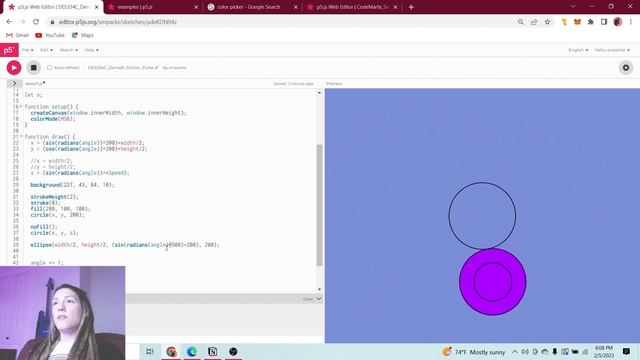Bookmark this page with the star
This screenshot has height=360, width=640.
pos(547,22)
